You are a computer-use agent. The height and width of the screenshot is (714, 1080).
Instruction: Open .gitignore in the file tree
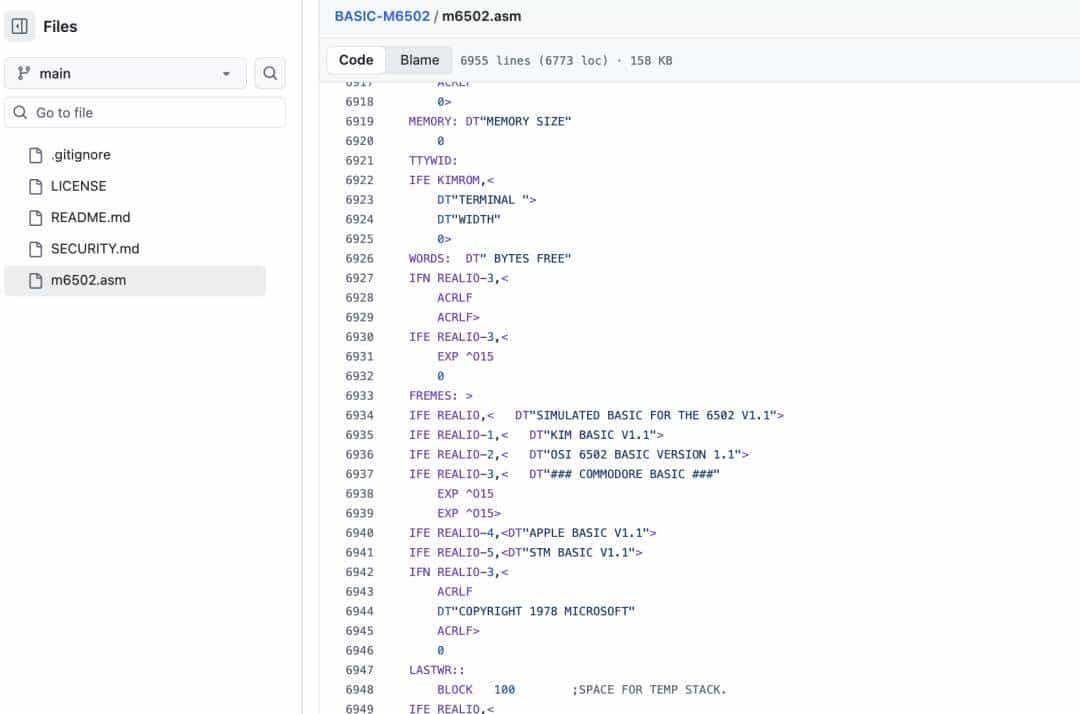pos(81,155)
